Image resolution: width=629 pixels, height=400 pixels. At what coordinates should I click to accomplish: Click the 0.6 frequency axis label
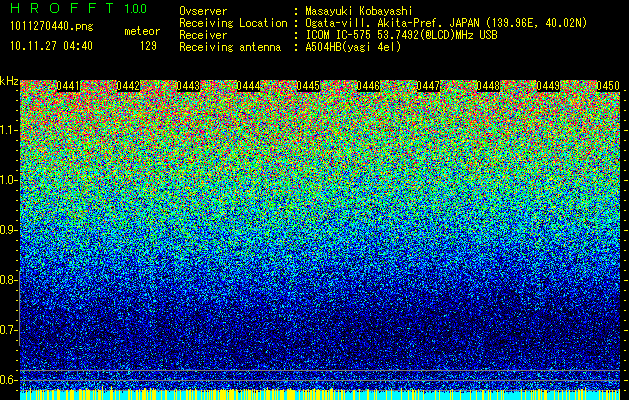(8, 380)
